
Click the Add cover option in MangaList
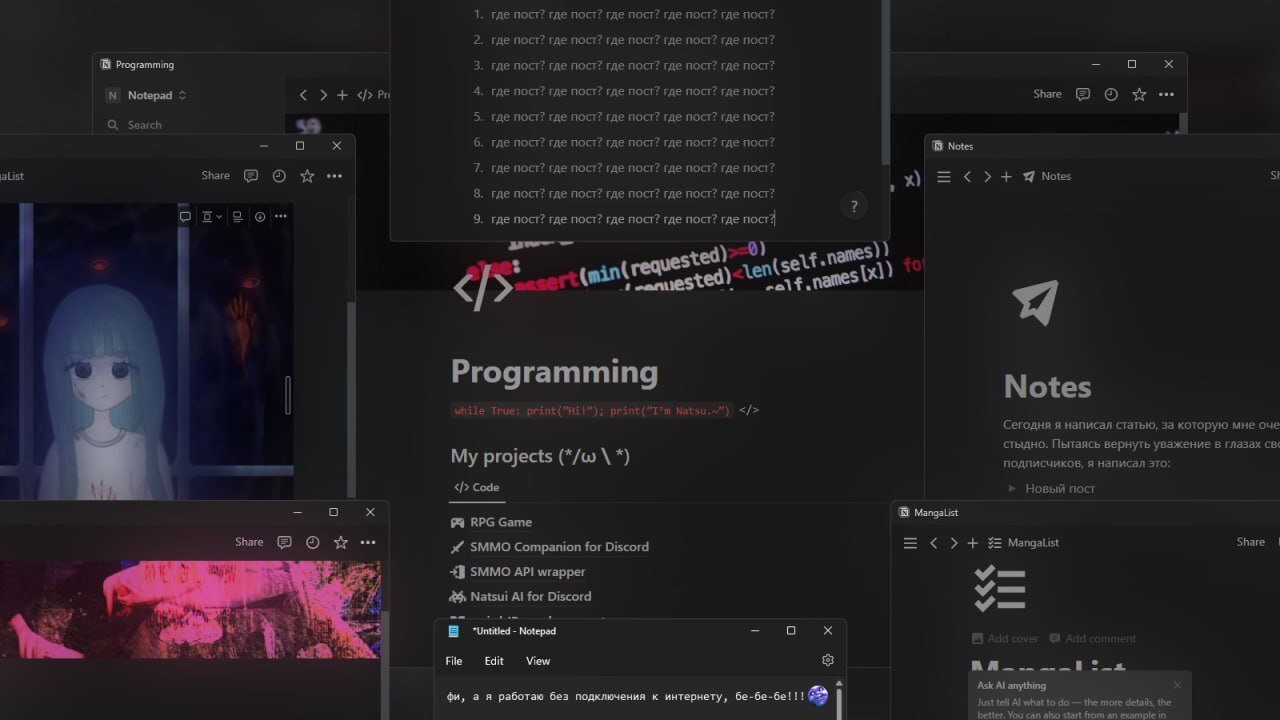tap(1004, 638)
